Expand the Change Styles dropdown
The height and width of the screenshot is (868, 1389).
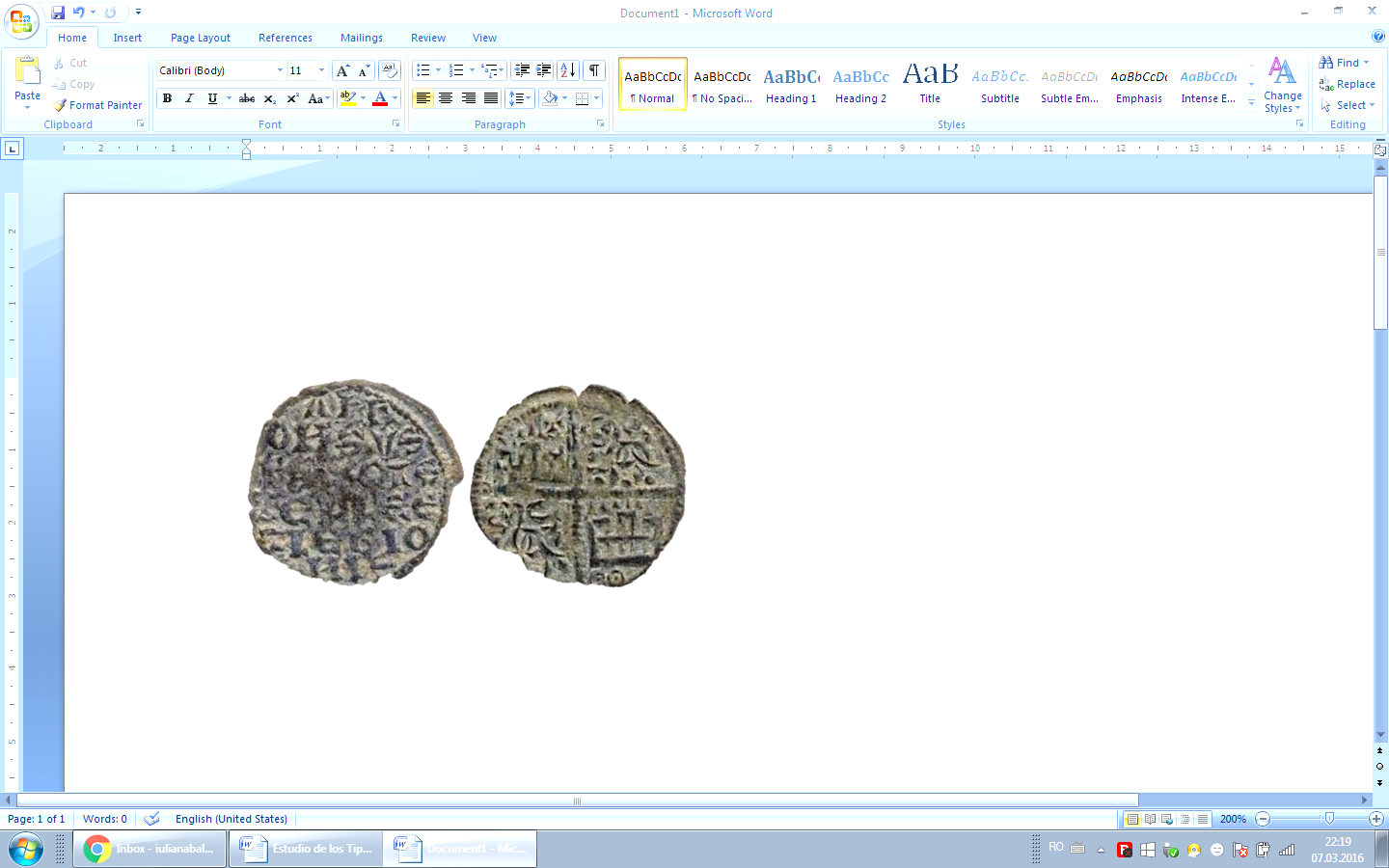(x=1282, y=85)
